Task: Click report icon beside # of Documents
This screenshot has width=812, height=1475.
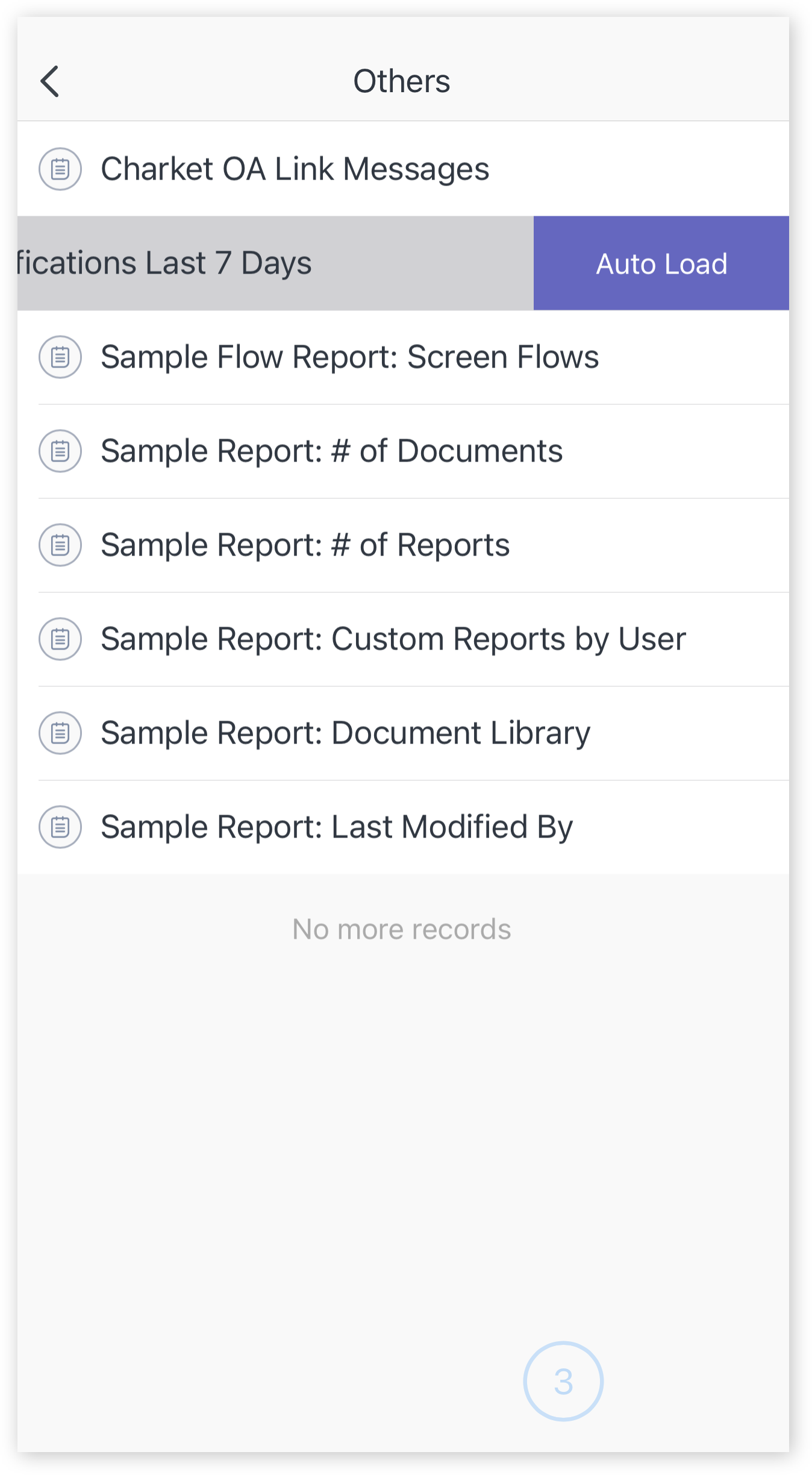Action: (x=60, y=451)
